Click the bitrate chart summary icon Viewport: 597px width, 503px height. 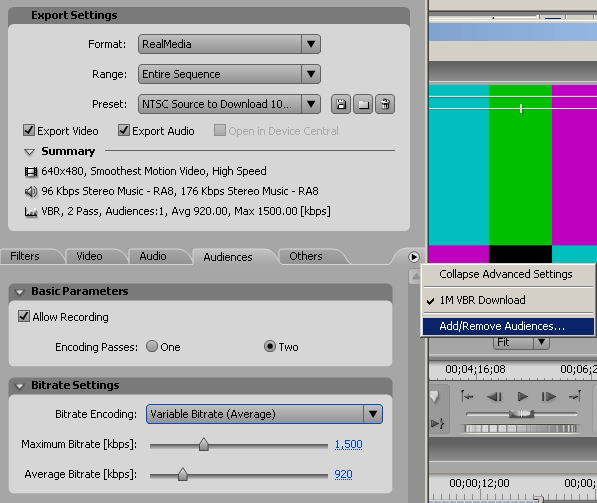(x=31, y=211)
